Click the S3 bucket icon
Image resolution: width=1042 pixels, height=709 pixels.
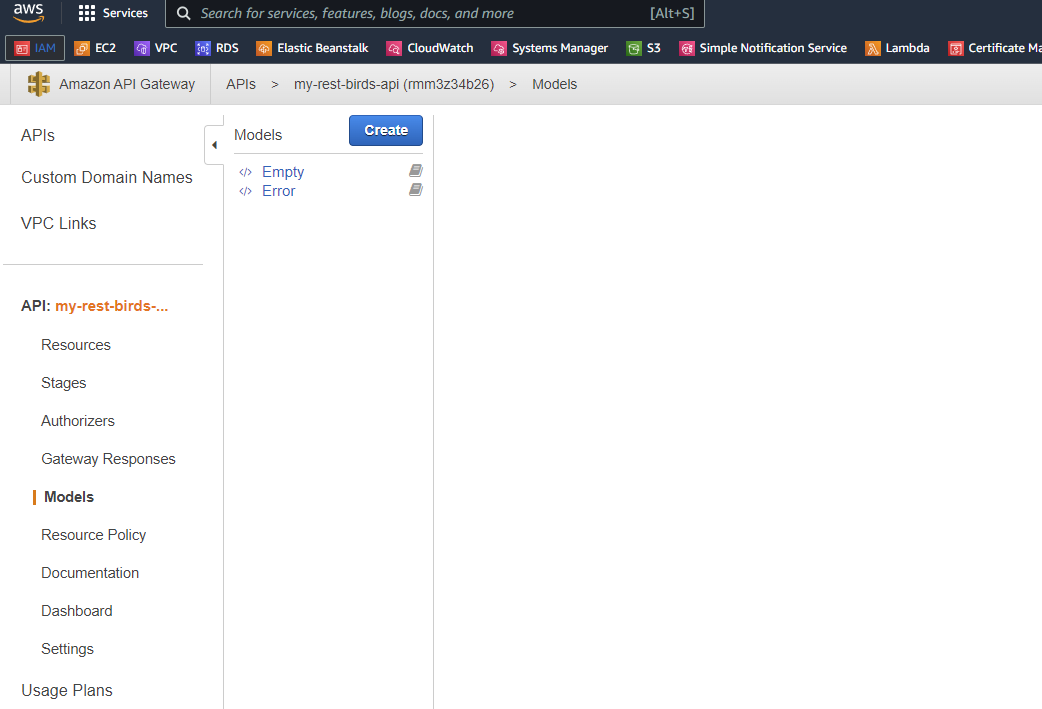(x=634, y=49)
